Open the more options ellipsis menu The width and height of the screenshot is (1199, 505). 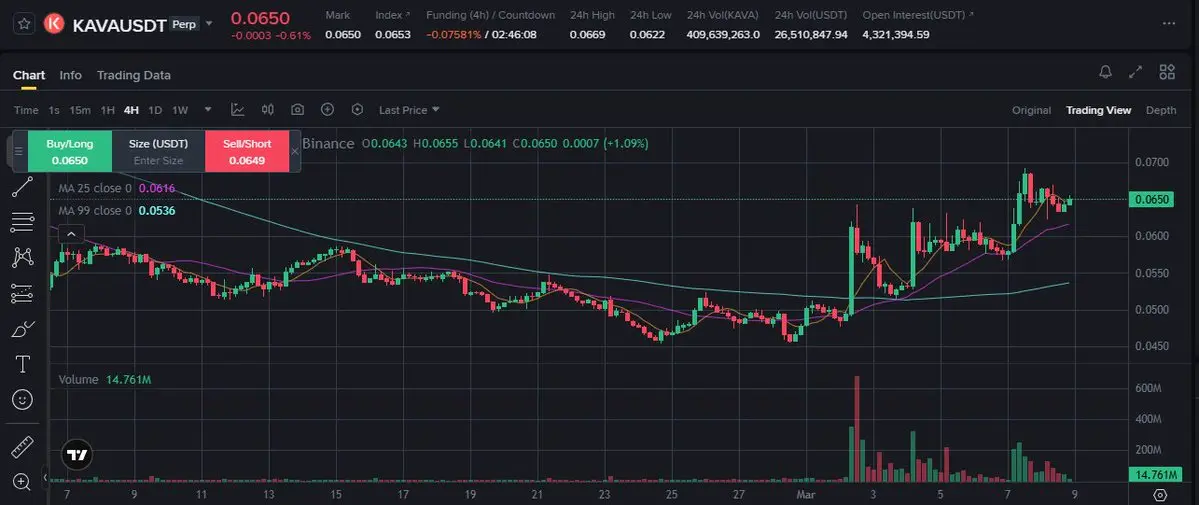point(1168,24)
